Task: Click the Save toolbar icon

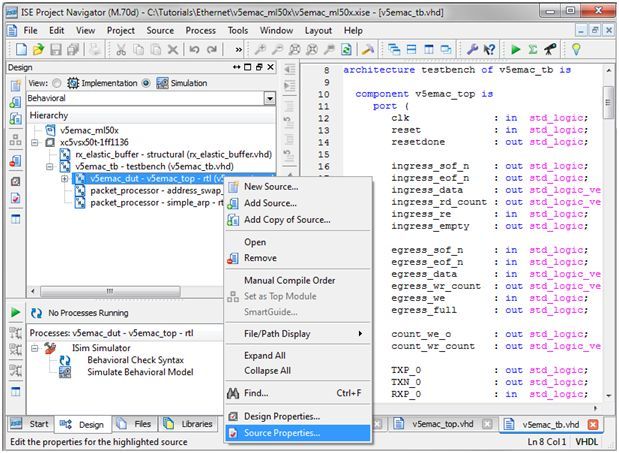Action: (x=56, y=49)
